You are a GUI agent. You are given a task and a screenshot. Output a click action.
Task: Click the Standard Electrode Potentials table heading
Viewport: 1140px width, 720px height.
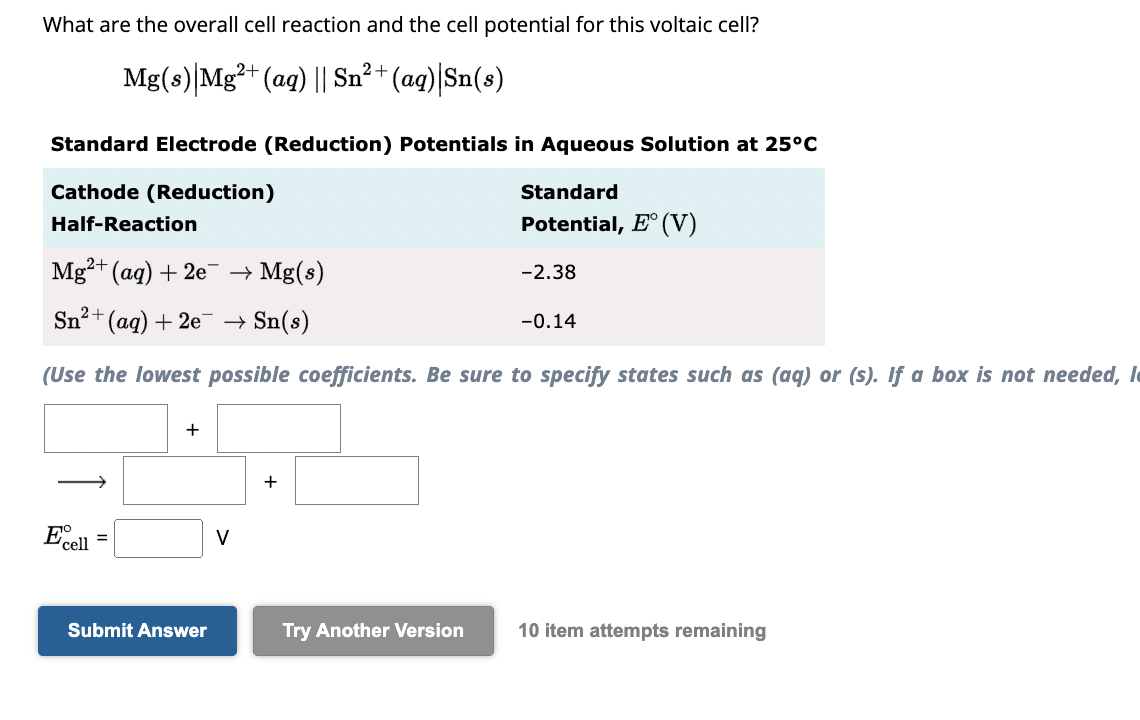(432, 144)
